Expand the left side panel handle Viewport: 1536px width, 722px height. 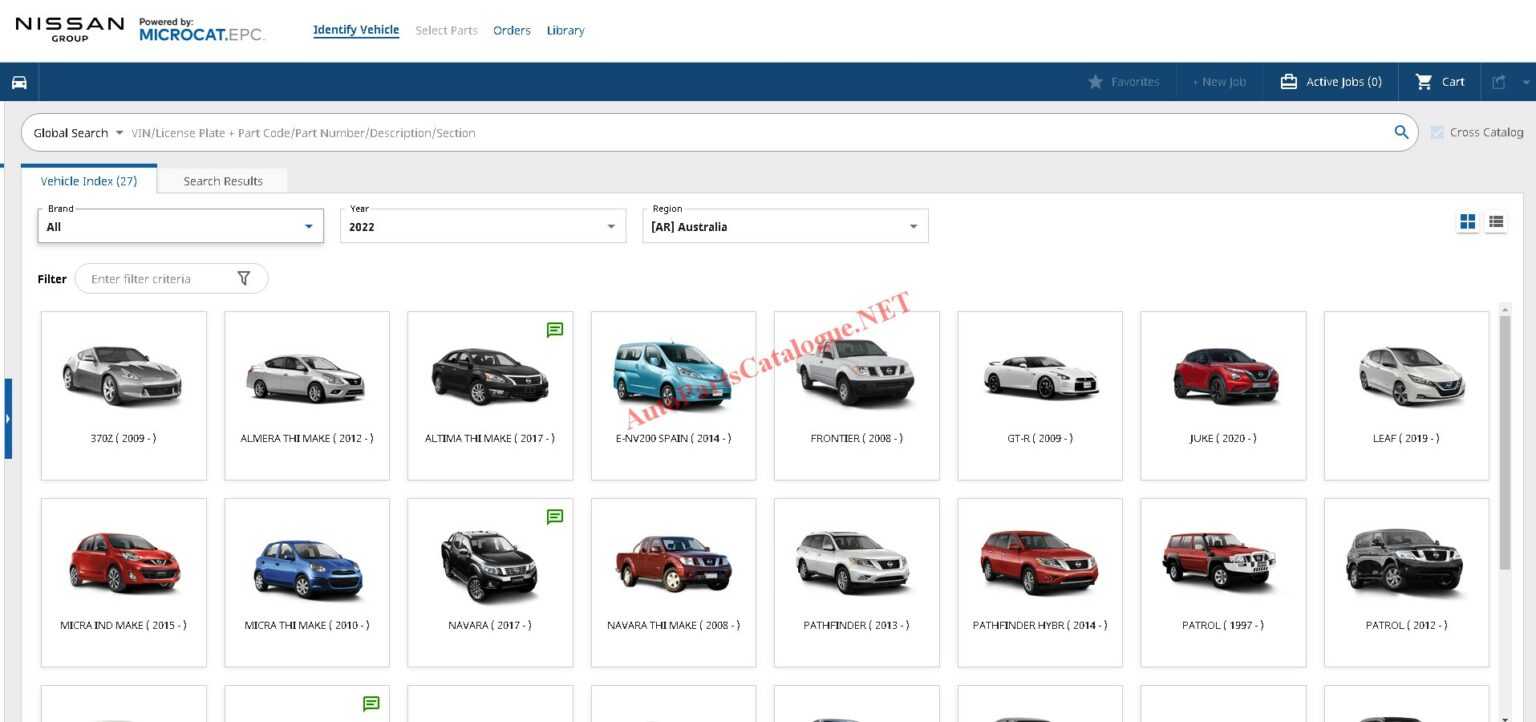click(8, 418)
